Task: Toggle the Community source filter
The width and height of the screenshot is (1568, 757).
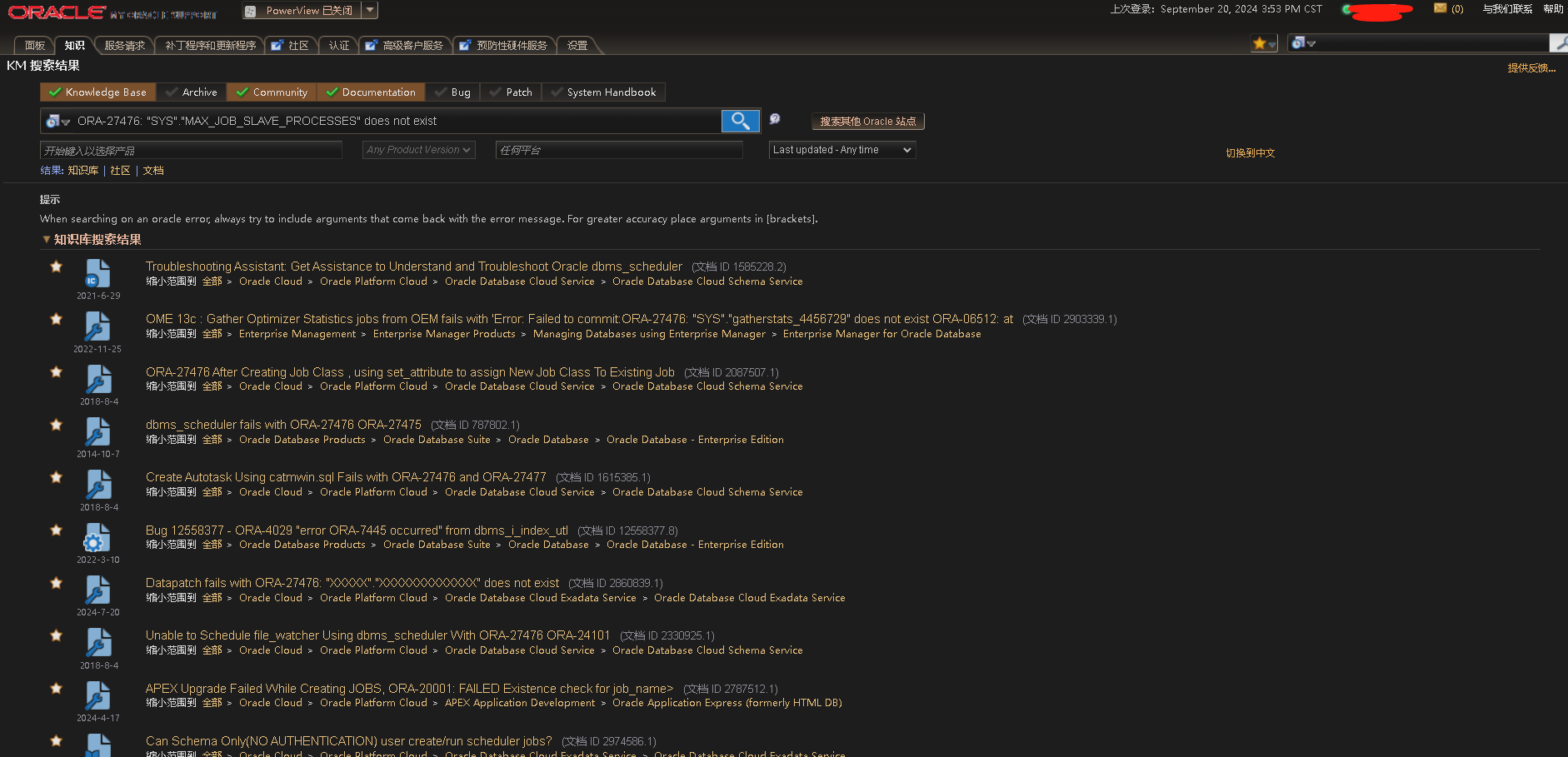Action: [x=272, y=92]
